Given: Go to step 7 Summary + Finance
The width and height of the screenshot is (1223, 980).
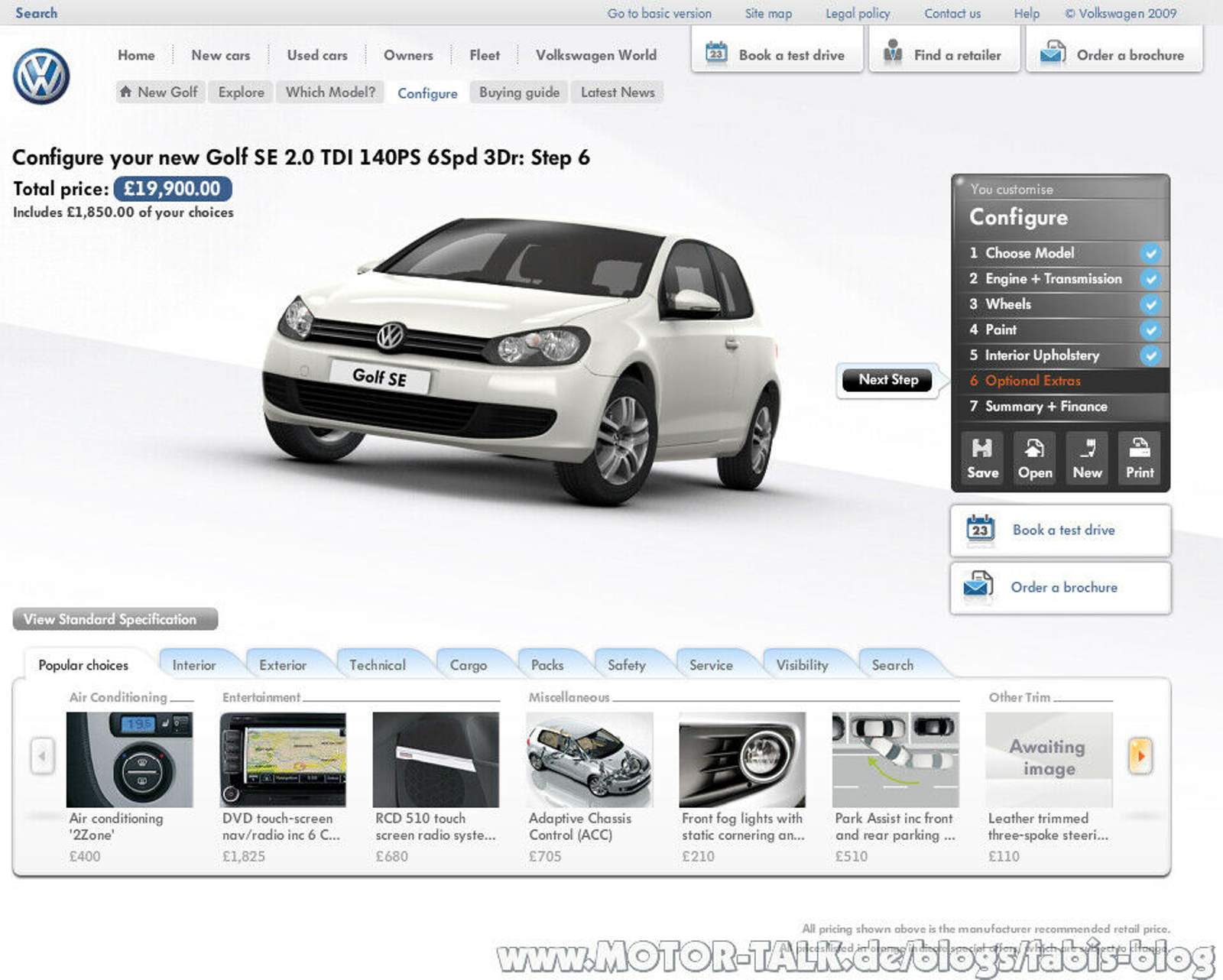Looking at the screenshot, I should click(1061, 407).
